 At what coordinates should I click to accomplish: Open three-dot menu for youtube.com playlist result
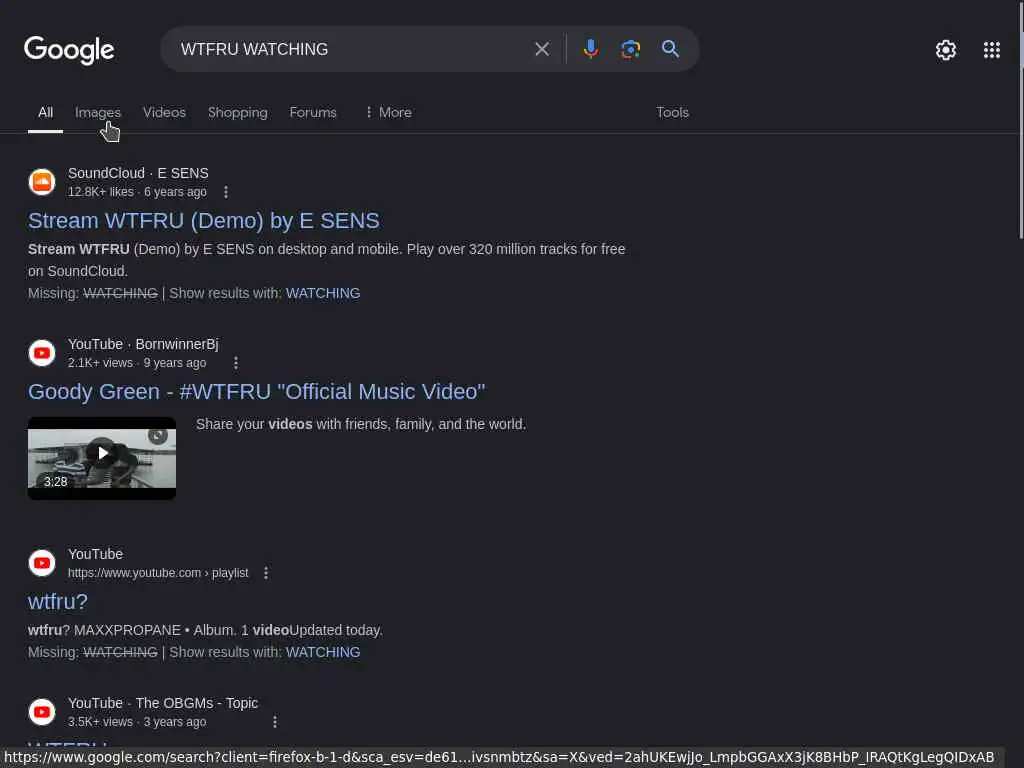click(x=266, y=573)
